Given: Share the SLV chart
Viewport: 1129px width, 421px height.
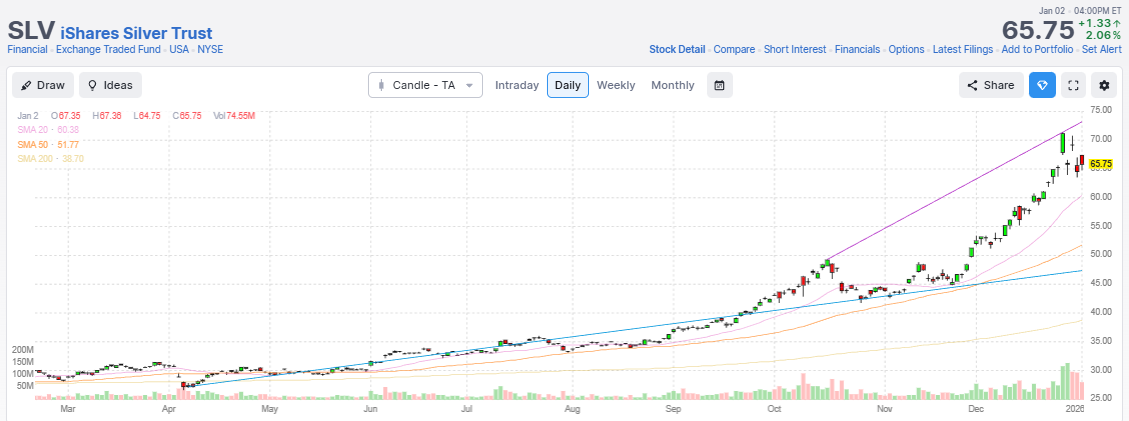Looking at the screenshot, I should 991,85.
